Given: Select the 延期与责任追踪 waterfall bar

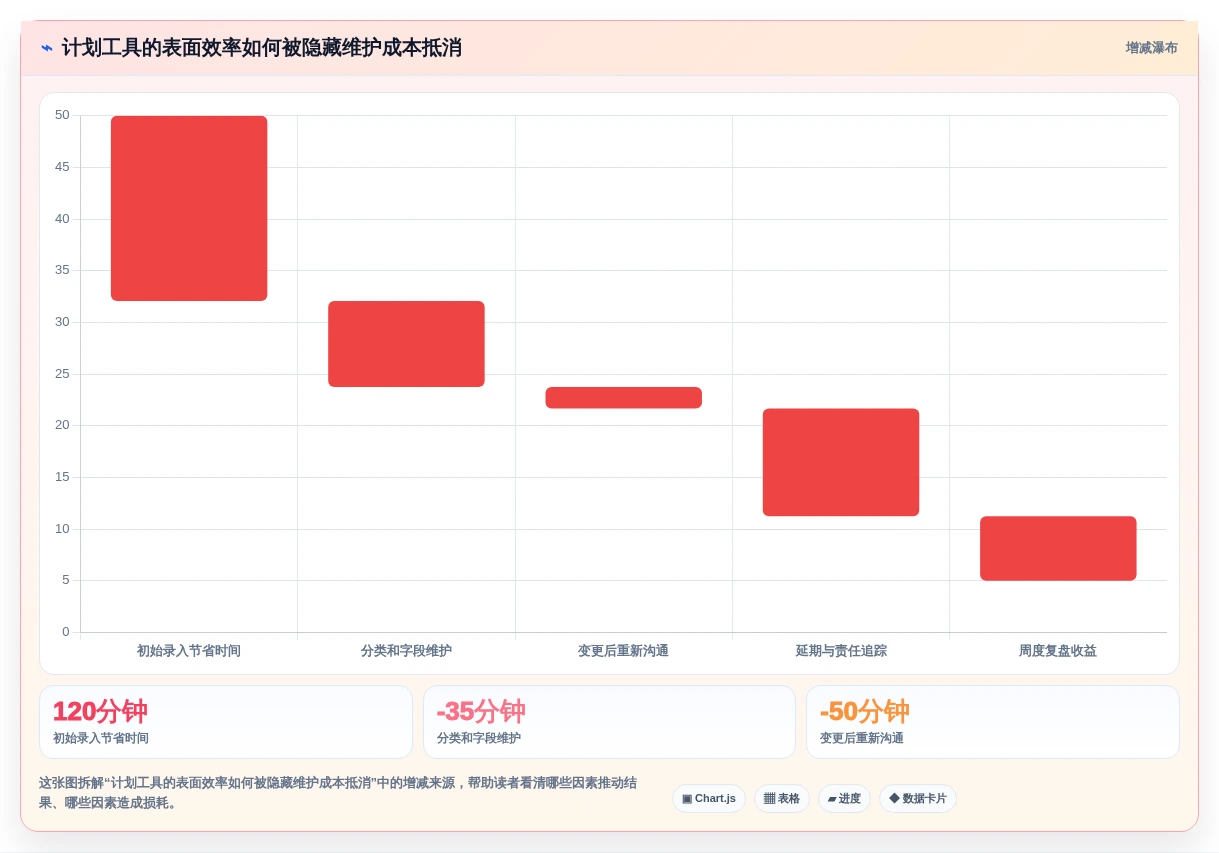Looking at the screenshot, I should (841, 462).
